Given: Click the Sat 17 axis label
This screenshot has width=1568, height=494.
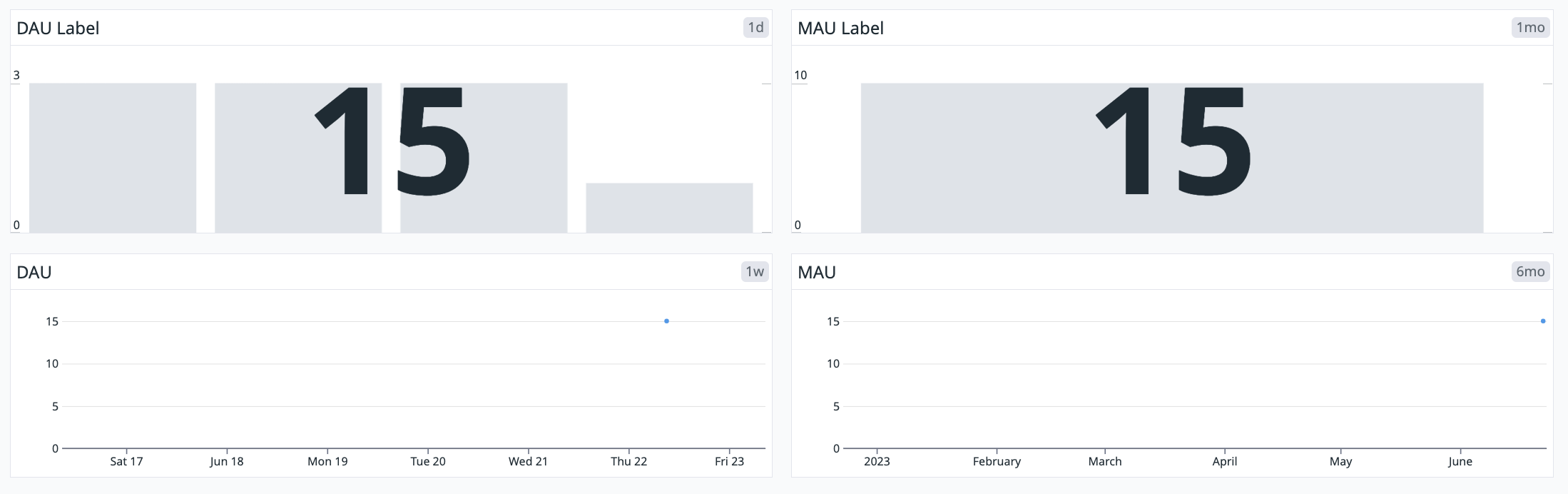Looking at the screenshot, I should pyautogui.click(x=126, y=461).
